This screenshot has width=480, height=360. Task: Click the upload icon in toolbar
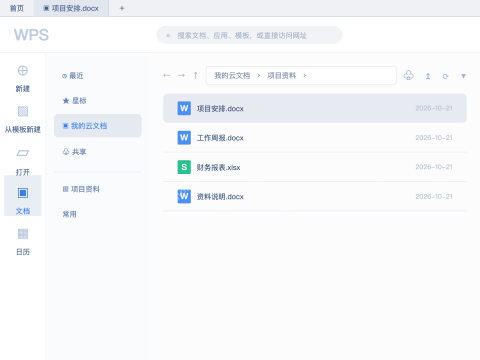(428, 76)
